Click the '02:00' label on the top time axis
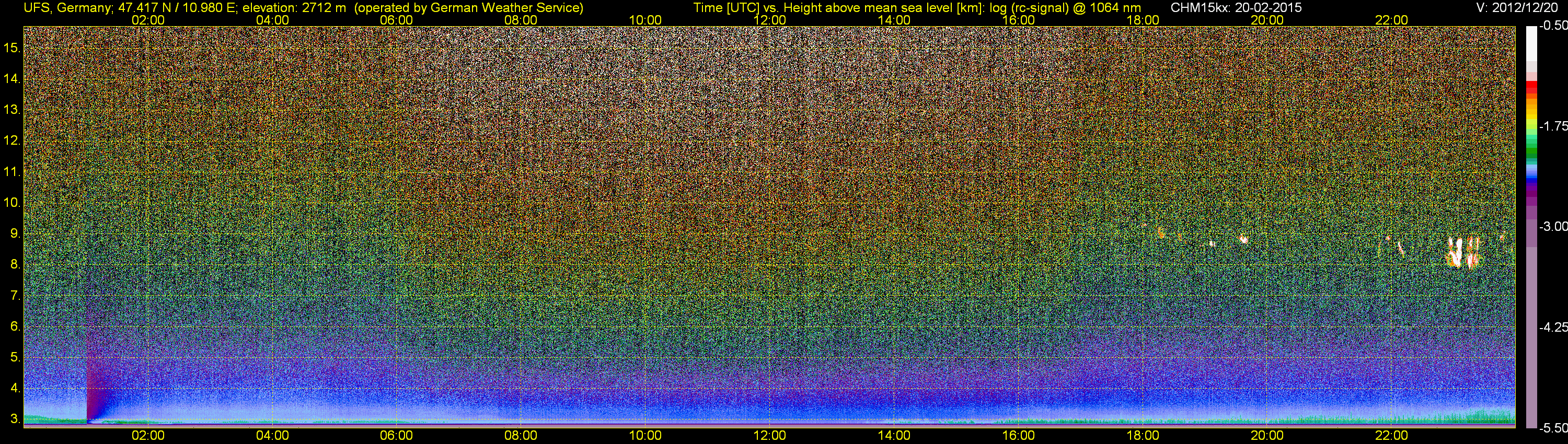The height and width of the screenshot is (444, 1568). point(148,20)
